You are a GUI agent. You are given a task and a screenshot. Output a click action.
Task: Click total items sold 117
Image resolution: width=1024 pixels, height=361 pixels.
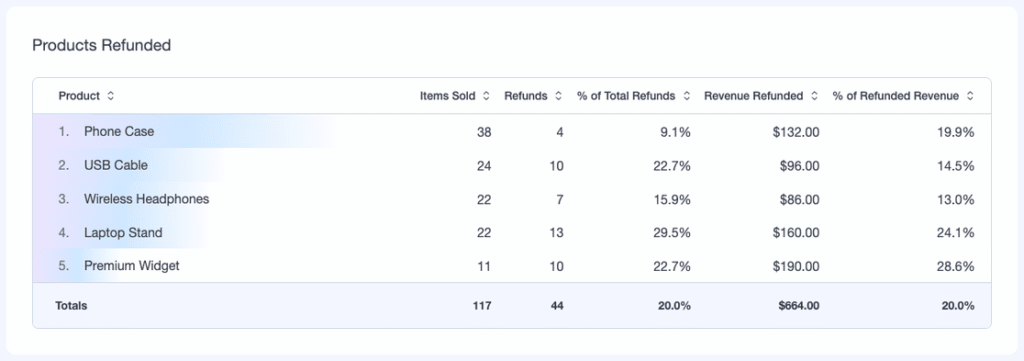(x=483, y=306)
